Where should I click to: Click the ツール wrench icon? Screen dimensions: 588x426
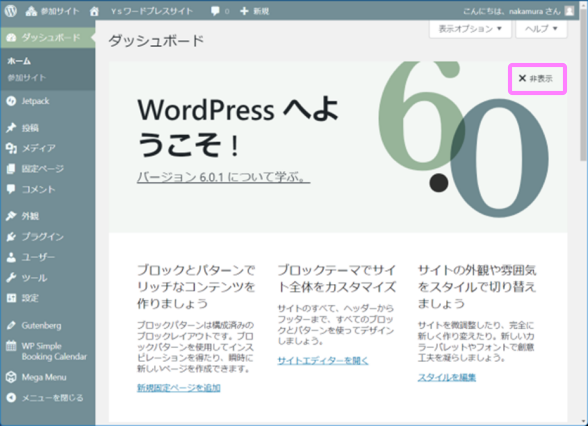(11, 278)
